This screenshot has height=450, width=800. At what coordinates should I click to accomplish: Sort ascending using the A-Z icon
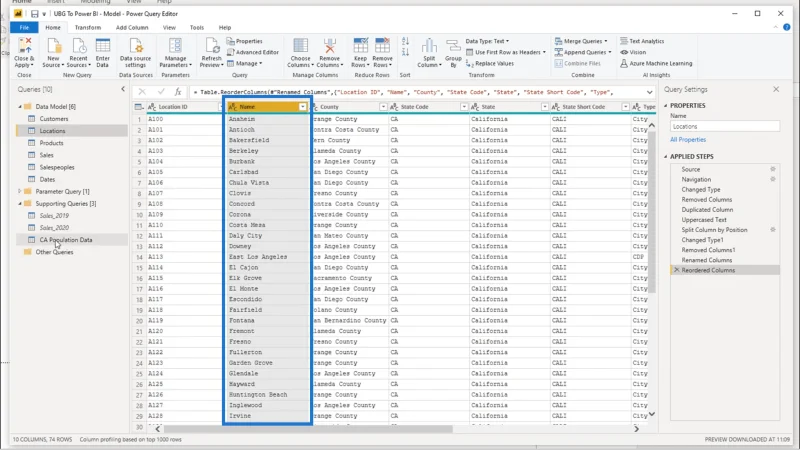pyautogui.click(x=405, y=41)
